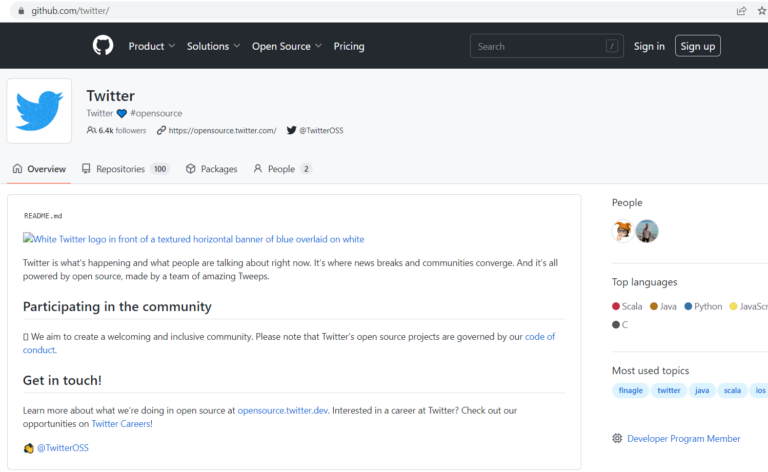The width and height of the screenshot is (768, 472).
Task: Click the @TwitterOSS link in README
Action: coord(63,448)
